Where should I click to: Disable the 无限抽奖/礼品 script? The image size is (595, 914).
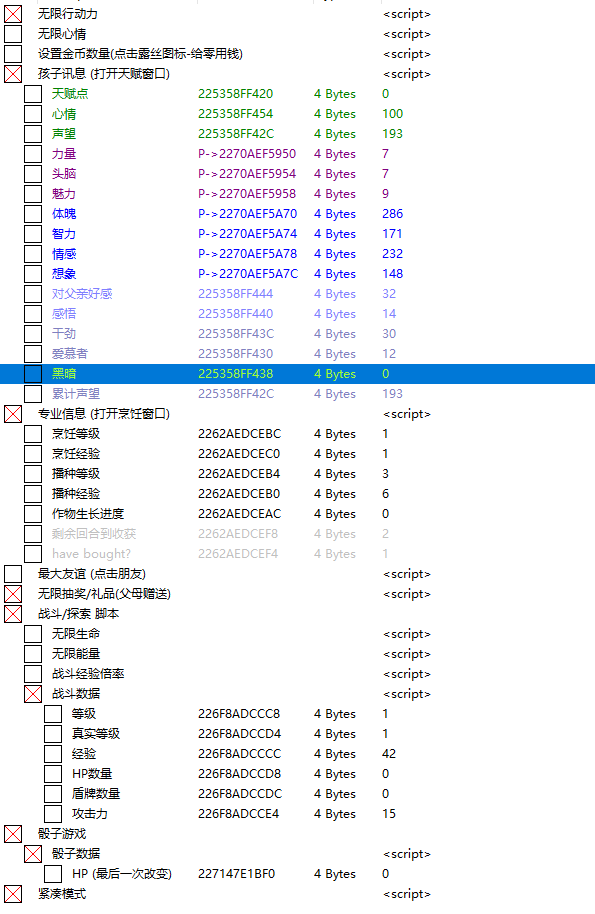(13, 594)
